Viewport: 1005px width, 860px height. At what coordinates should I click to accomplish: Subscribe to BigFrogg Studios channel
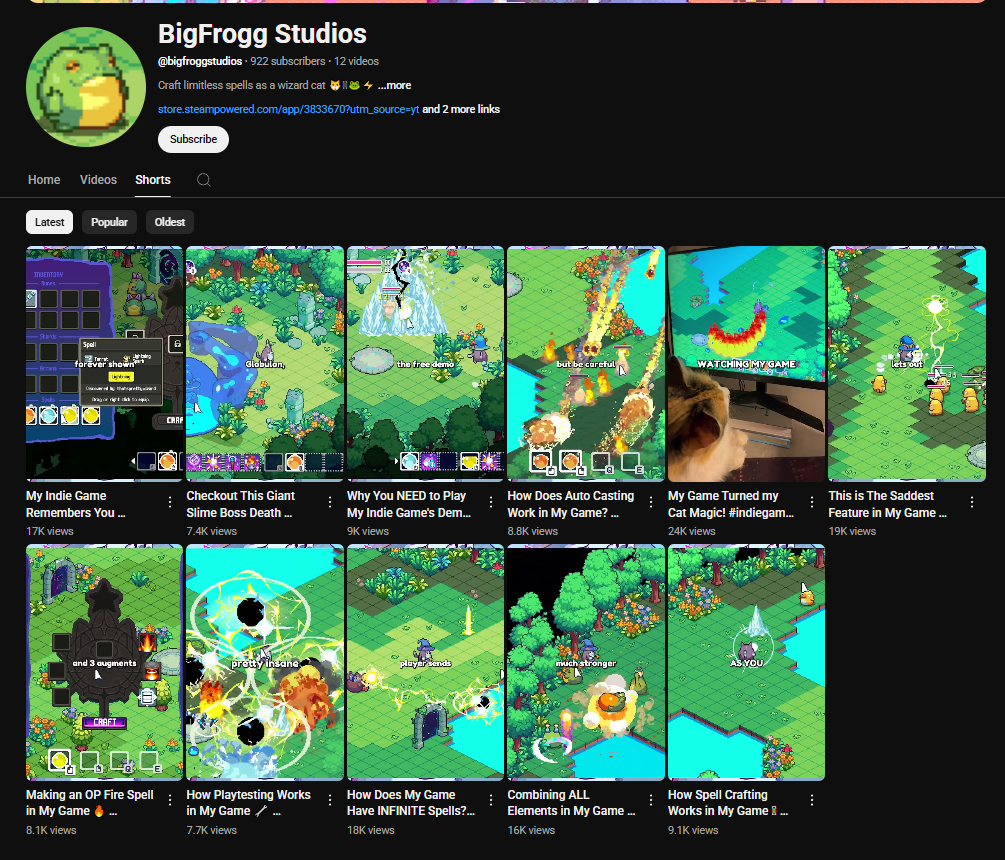point(193,140)
